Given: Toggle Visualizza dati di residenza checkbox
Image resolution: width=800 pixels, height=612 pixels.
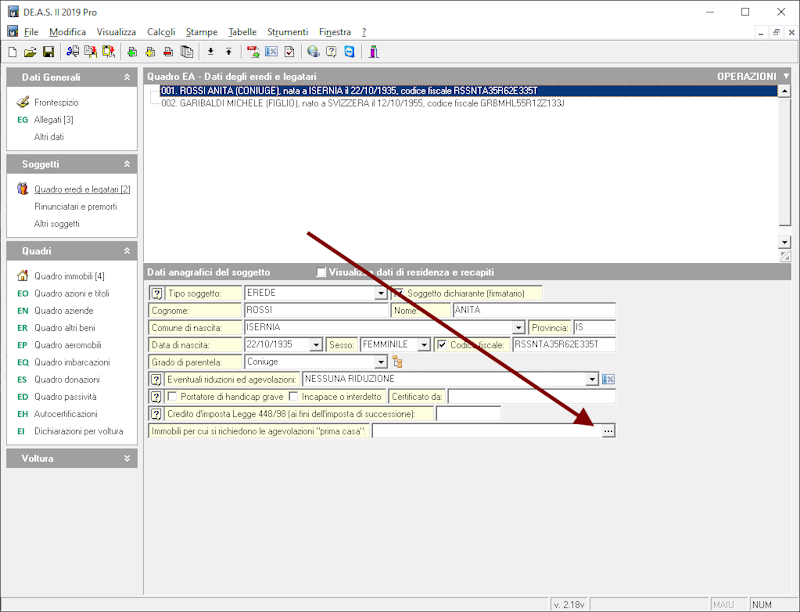Looking at the screenshot, I should click(321, 272).
